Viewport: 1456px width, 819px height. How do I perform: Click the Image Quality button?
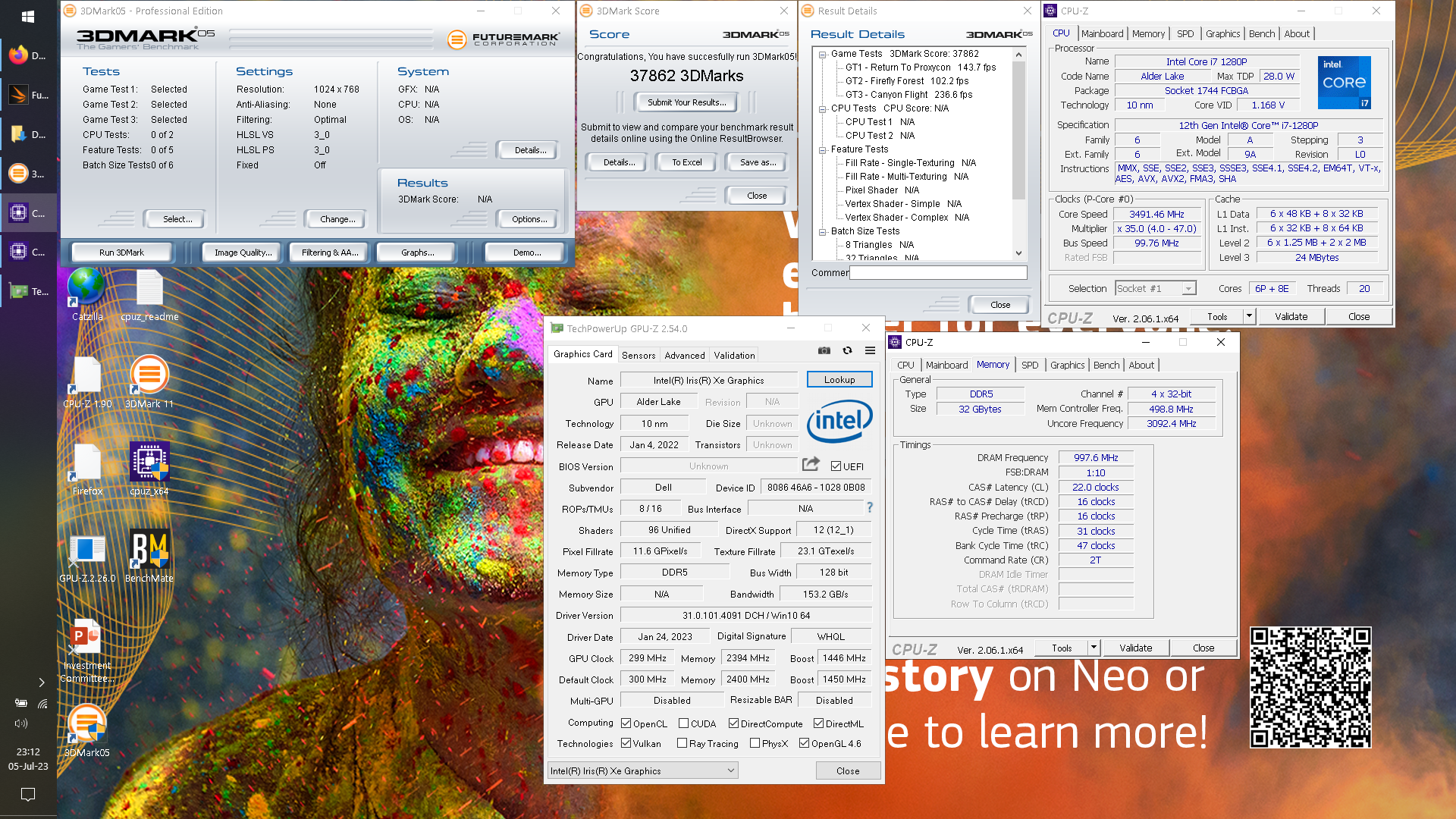point(243,253)
